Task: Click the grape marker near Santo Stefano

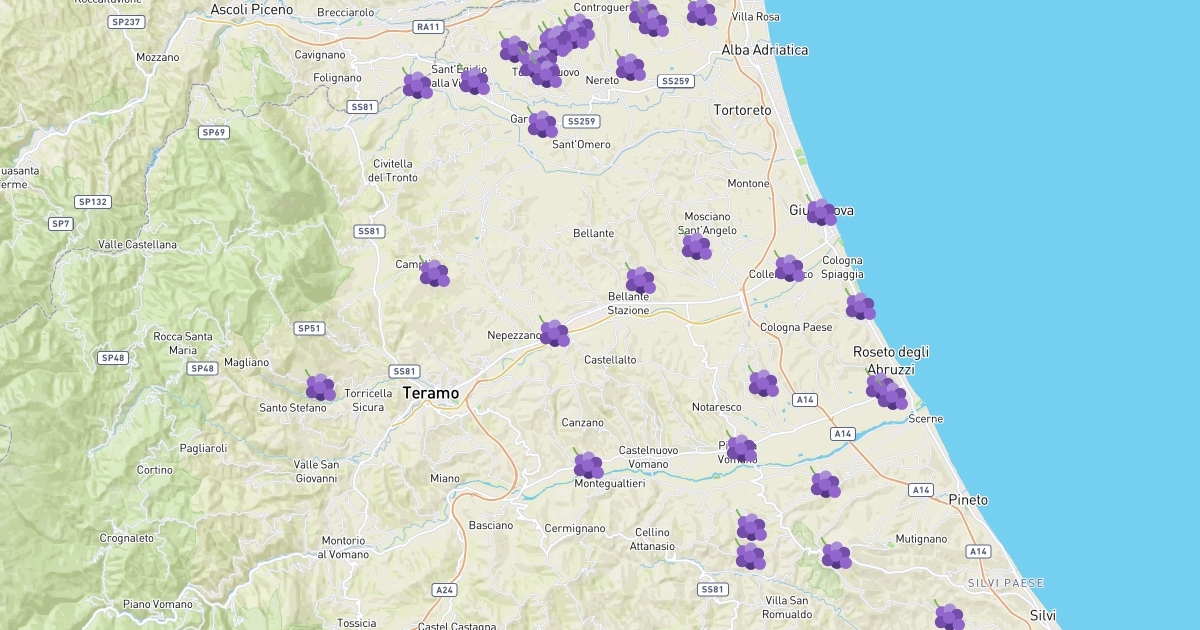Action: 320,387
